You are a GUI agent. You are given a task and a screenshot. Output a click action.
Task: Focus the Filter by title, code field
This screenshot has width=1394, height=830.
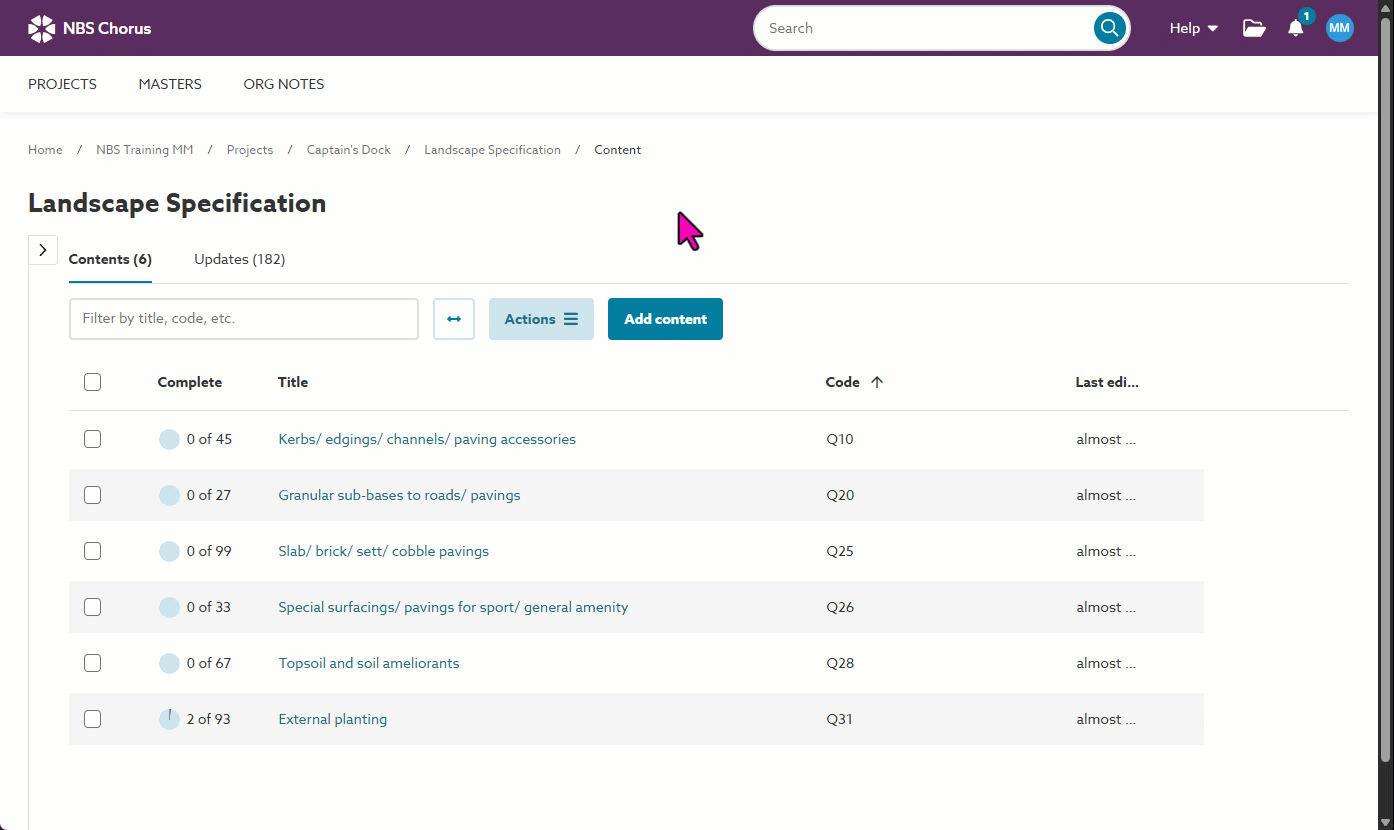[x=244, y=319]
